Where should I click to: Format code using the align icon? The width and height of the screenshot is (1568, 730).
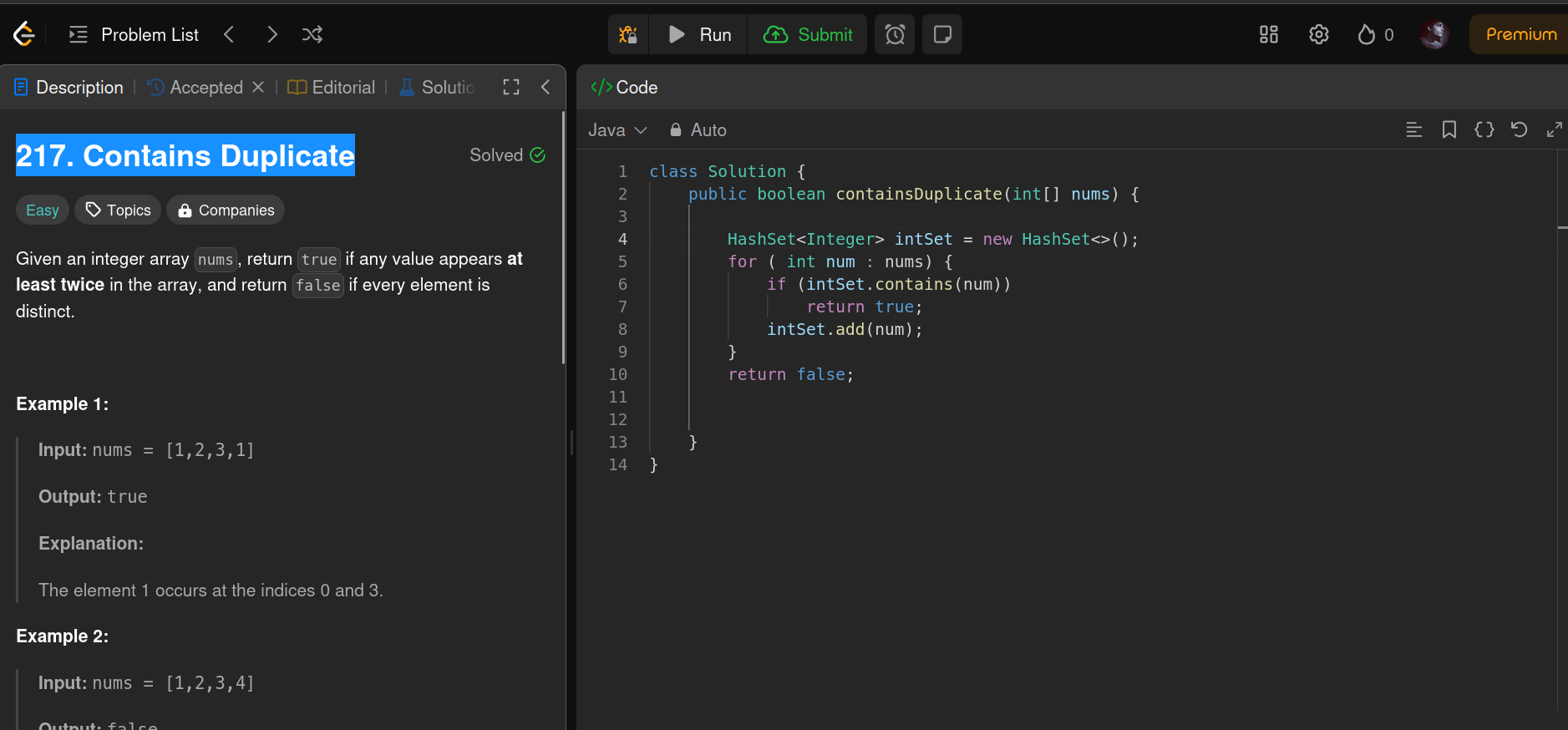1413,129
